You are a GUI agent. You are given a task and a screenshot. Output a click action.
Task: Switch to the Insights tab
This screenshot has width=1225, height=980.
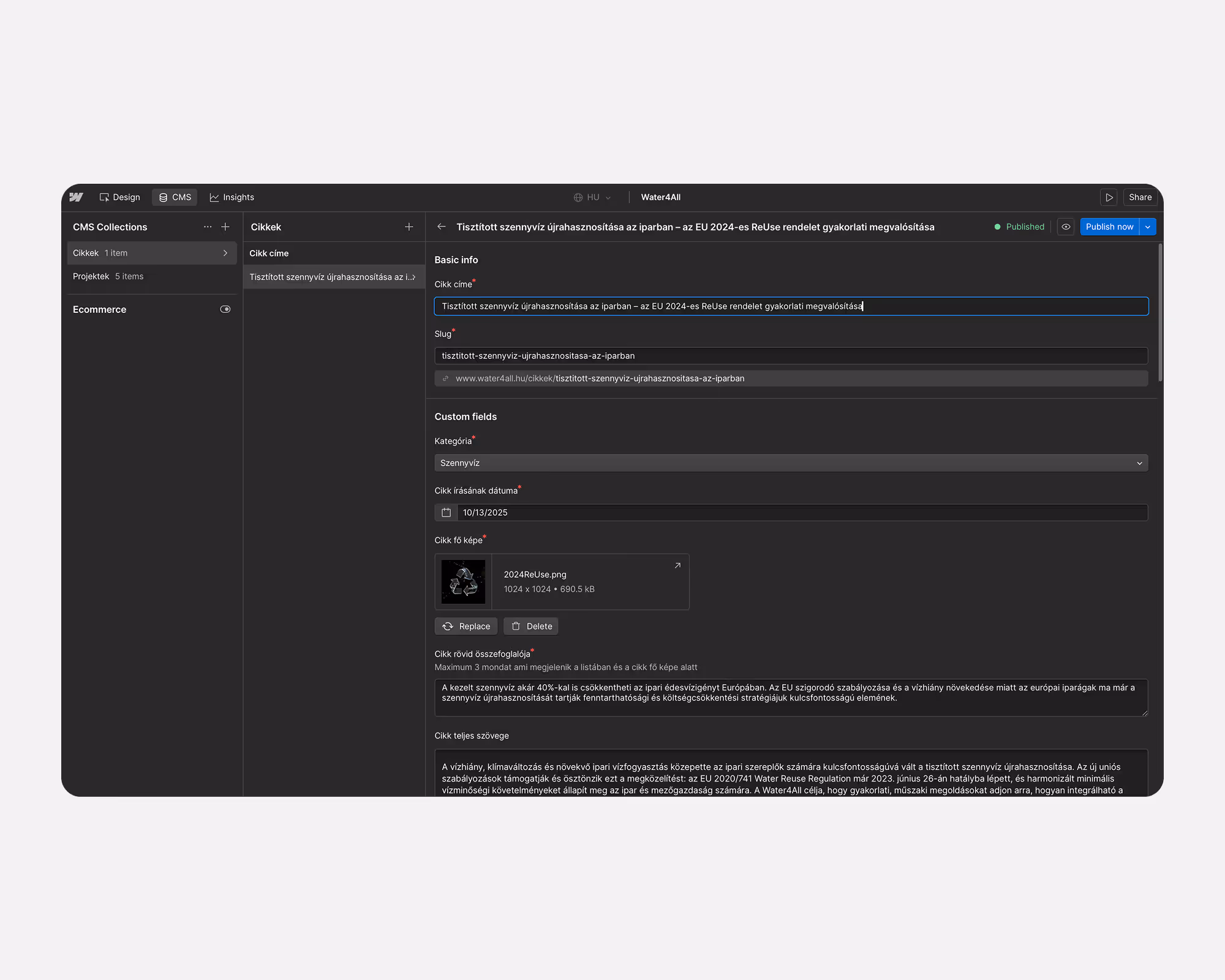pyautogui.click(x=232, y=197)
